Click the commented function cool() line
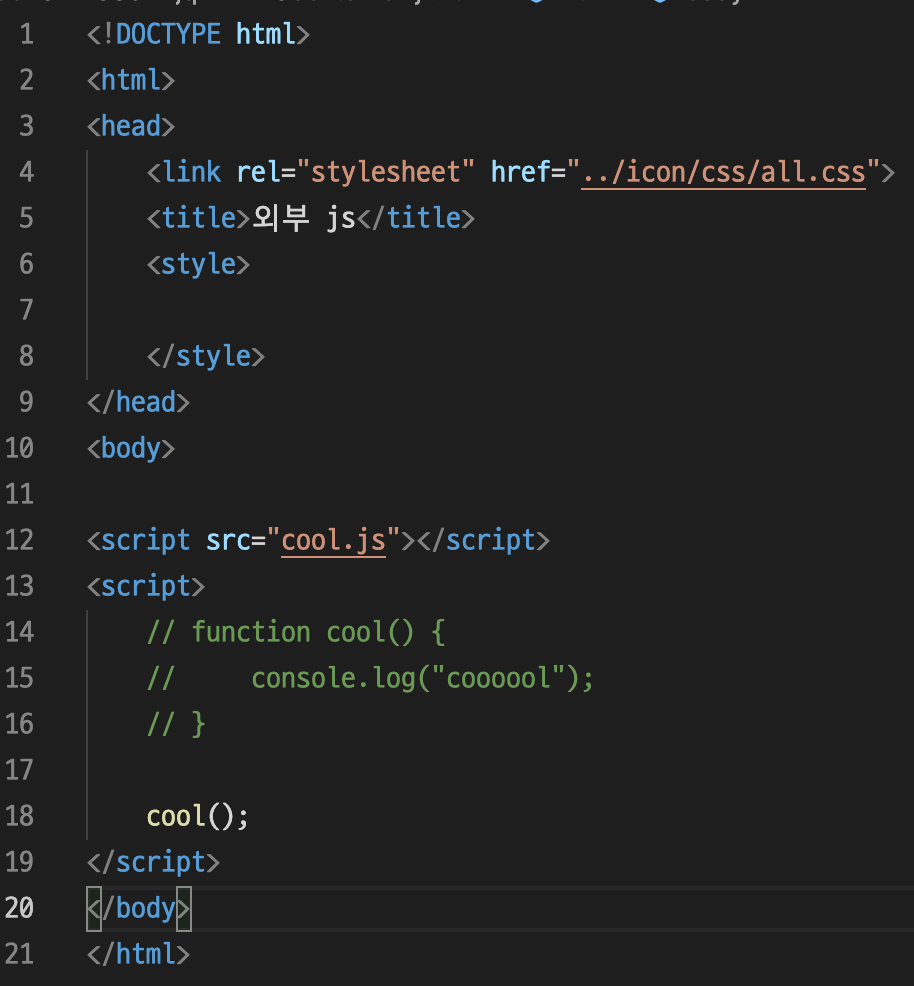Image resolution: width=914 pixels, height=986 pixels. pos(296,632)
